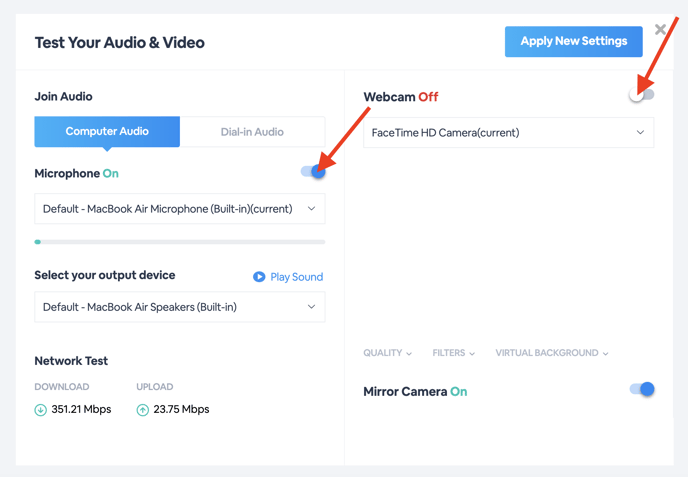The image size is (688, 477).
Task: Click the download speed arrow icon
Action: (x=40, y=410)
